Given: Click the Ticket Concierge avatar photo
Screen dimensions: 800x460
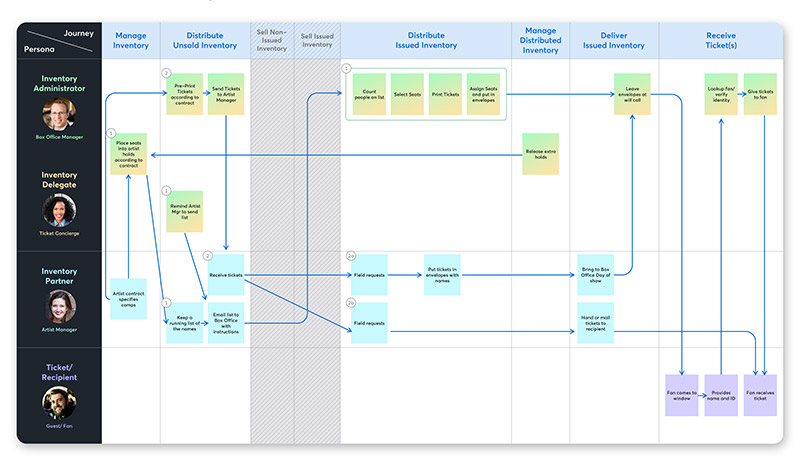Looking at the screenshot, I should [59, 208].
